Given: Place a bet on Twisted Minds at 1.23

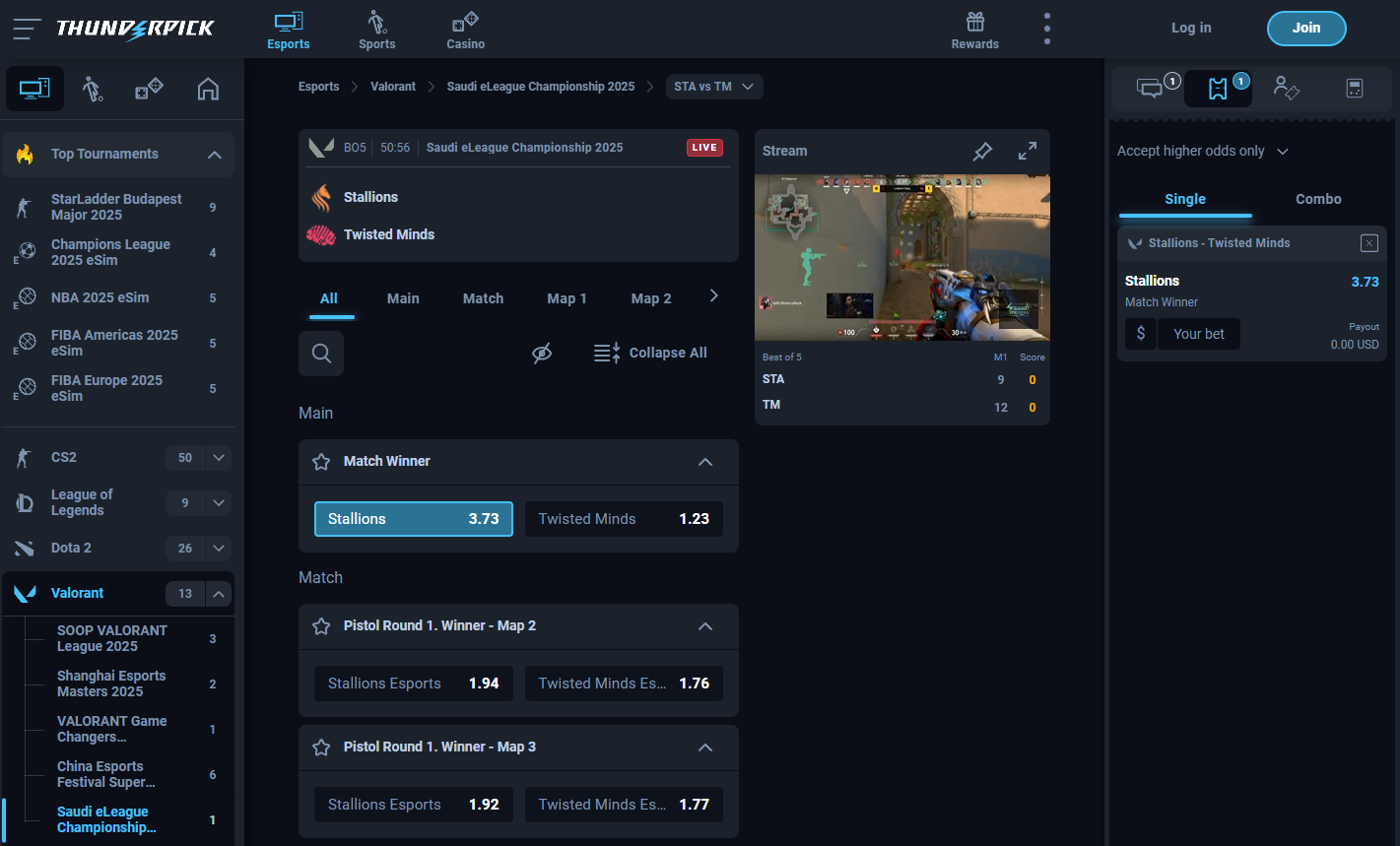Looking at the screenshot, I should (x=624, y=519).
